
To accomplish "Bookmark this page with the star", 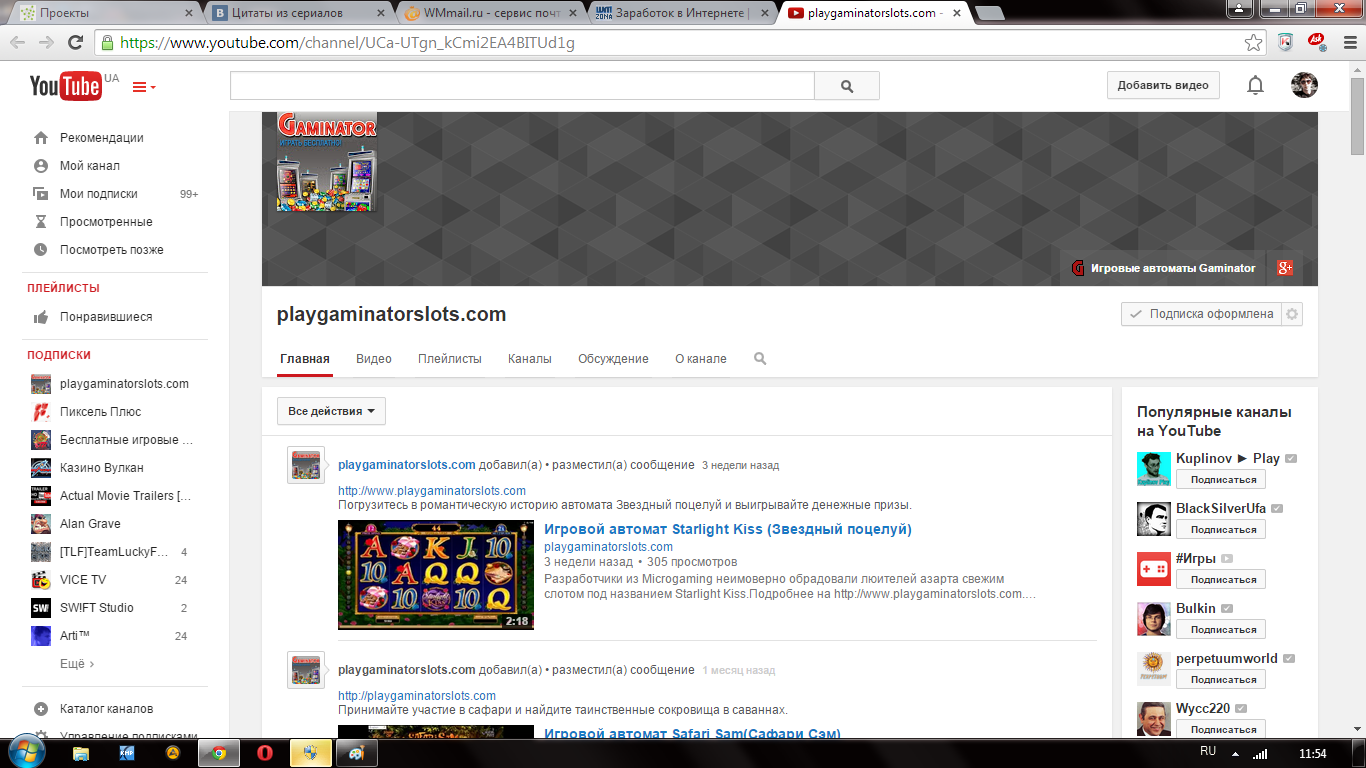I will (x=1254, y=43).
